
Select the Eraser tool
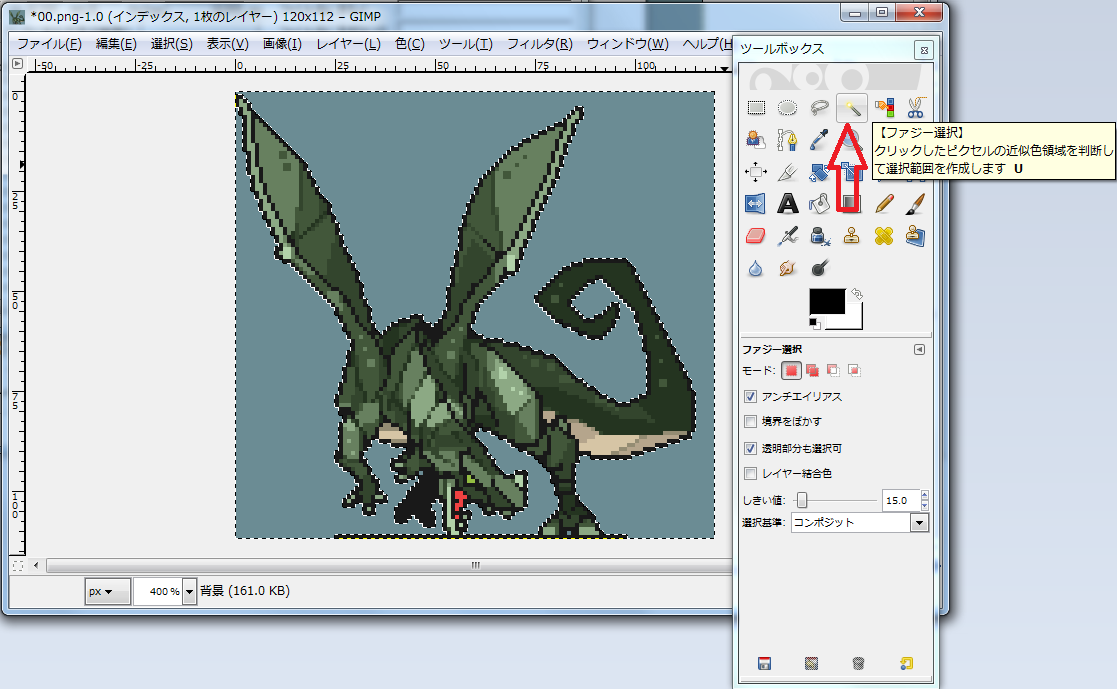(757, 236)
